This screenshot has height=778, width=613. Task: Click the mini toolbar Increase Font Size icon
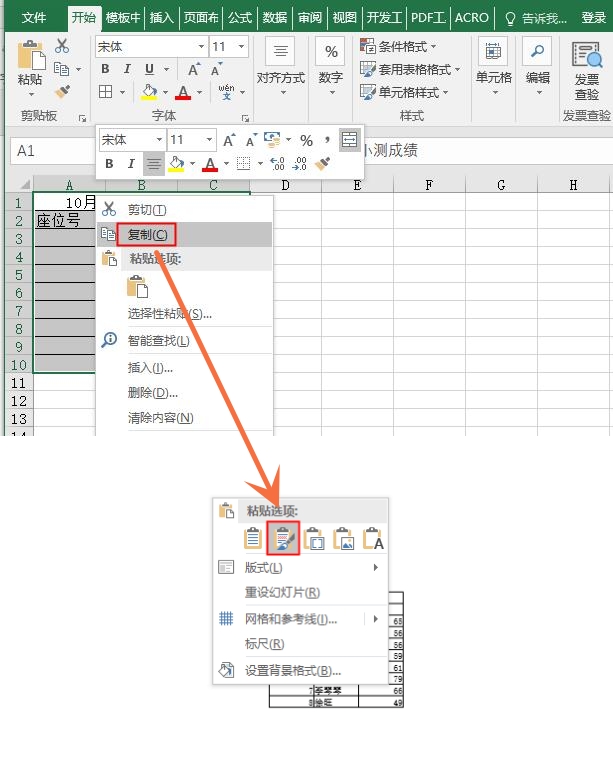[x=229, y=140]
